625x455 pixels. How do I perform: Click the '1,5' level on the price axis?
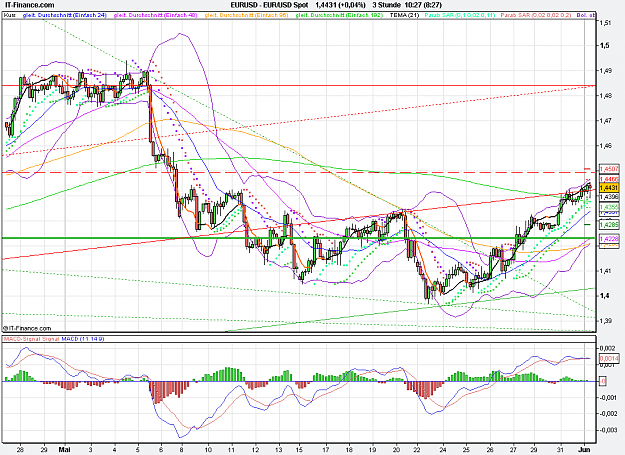pos(604,45)
